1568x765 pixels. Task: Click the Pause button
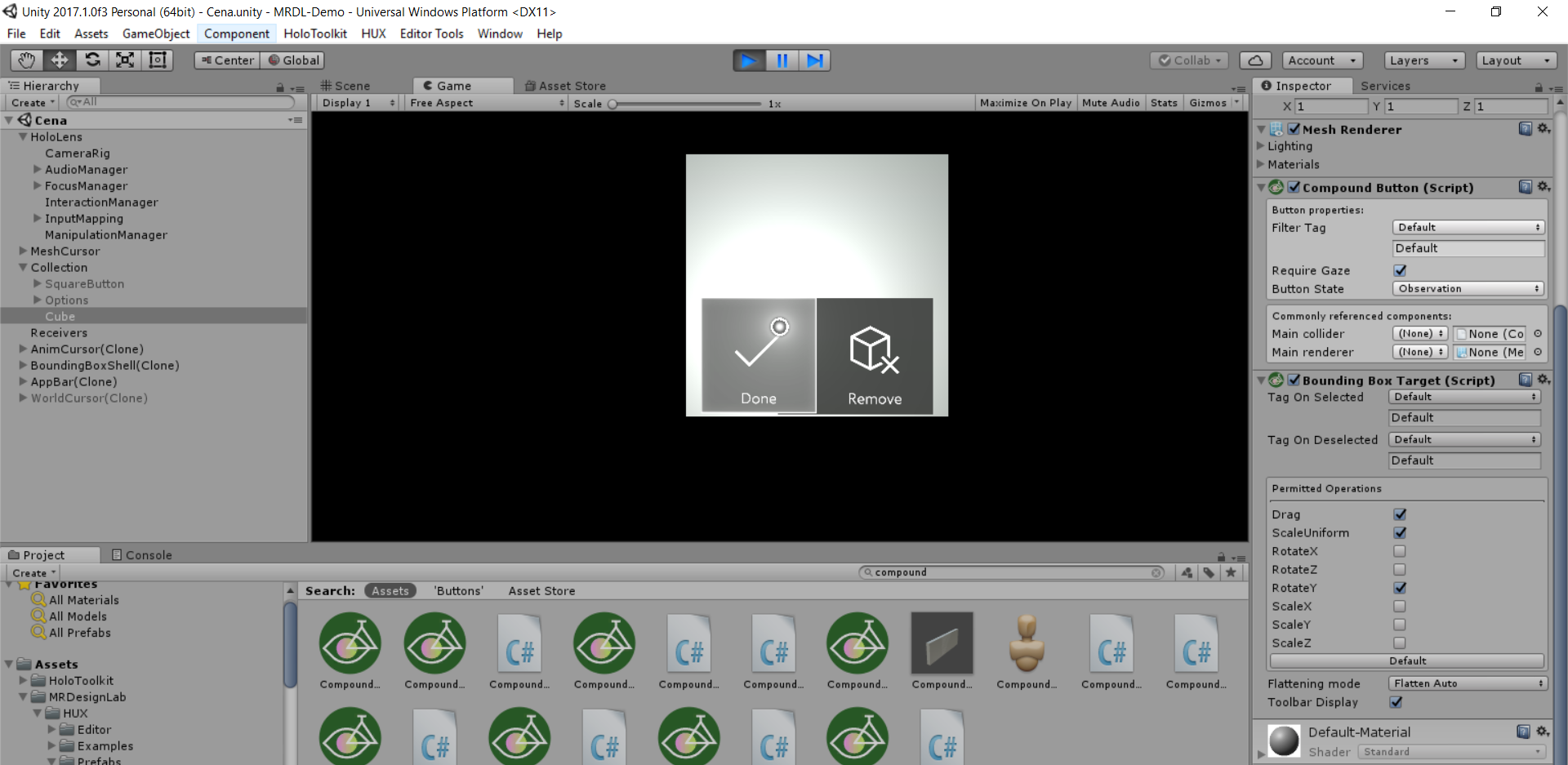point(782,60)
